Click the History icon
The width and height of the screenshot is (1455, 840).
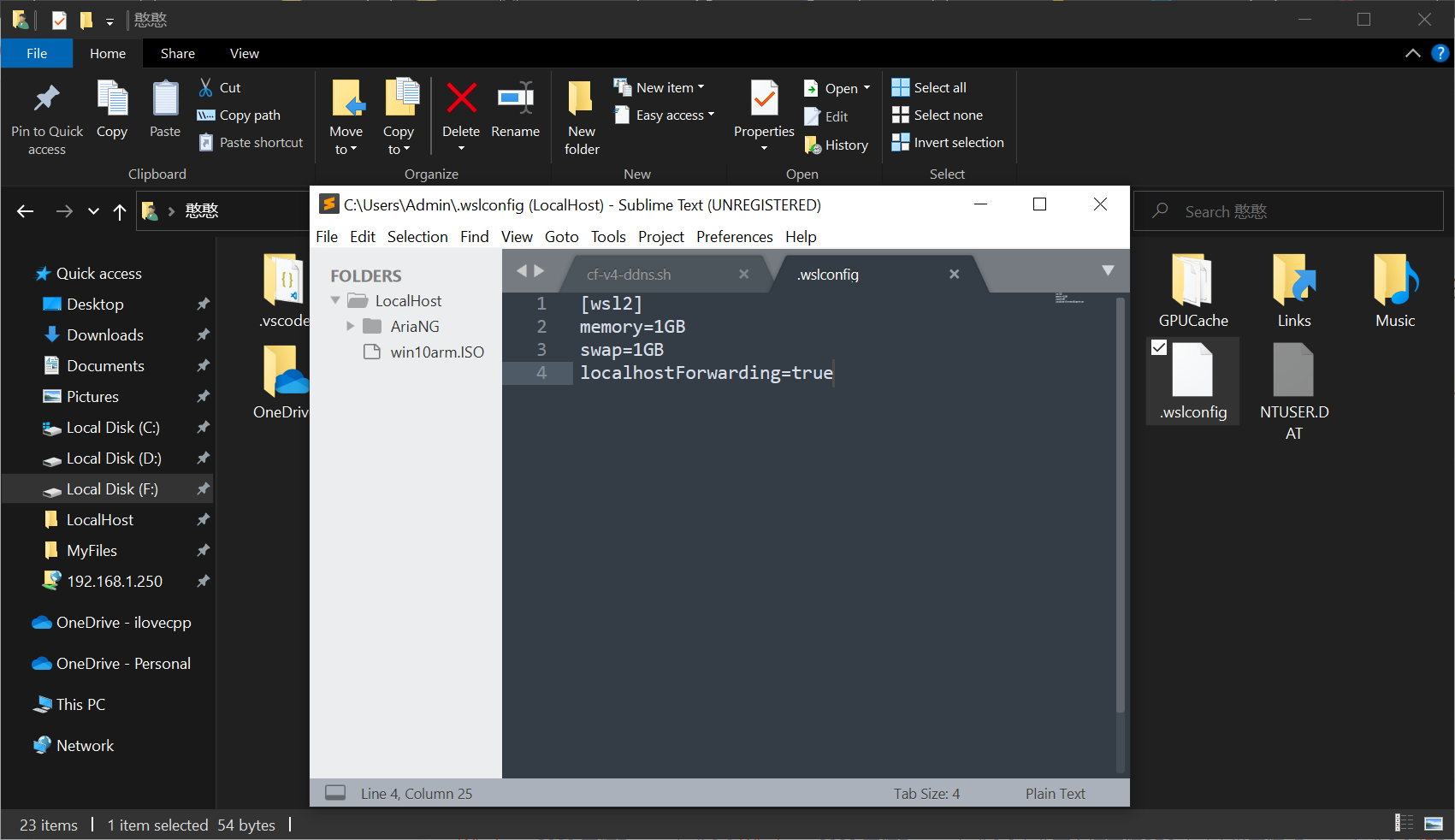click(x=813, y=145)
